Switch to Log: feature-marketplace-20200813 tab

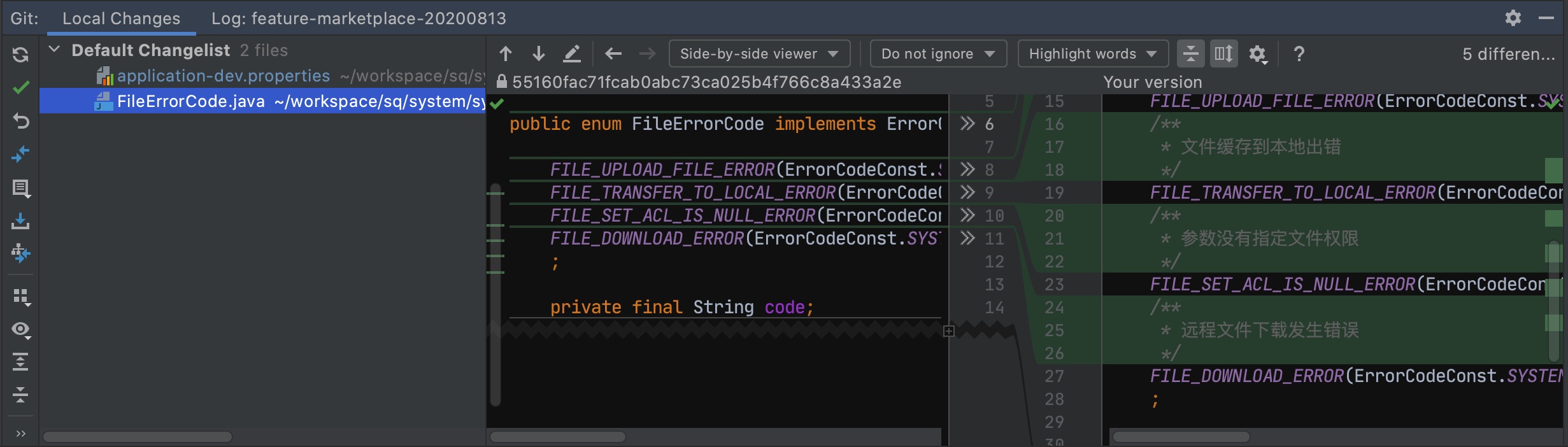(x=359, y=18)
